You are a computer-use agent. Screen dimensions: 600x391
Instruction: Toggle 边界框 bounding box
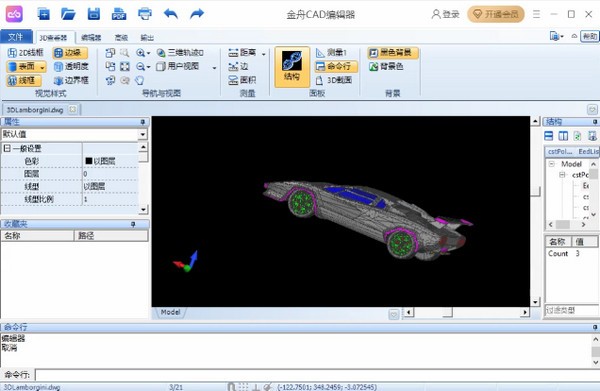pyautogui.click(x=71, y=80)
